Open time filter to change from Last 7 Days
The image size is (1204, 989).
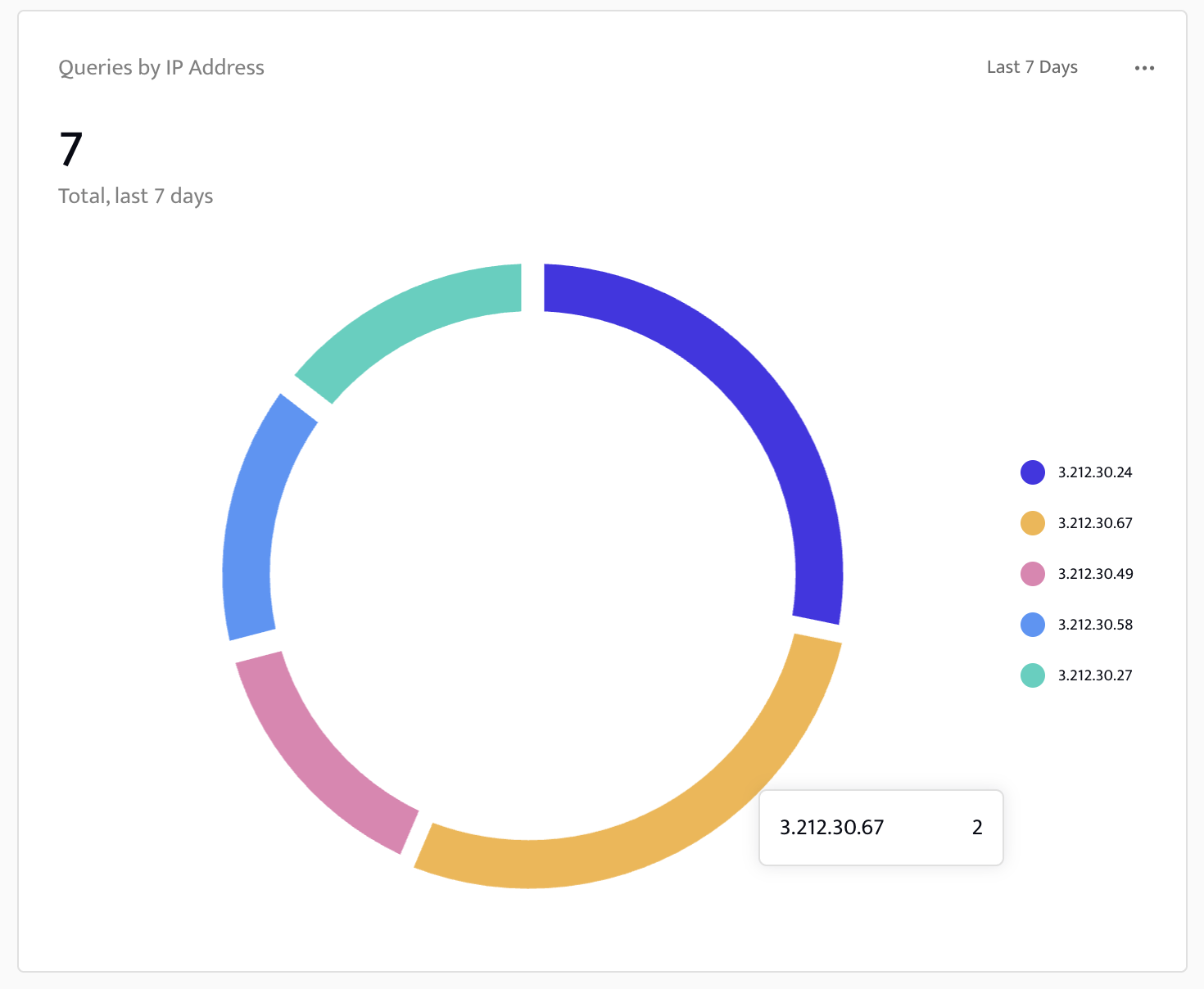[x=1031, y=67]
